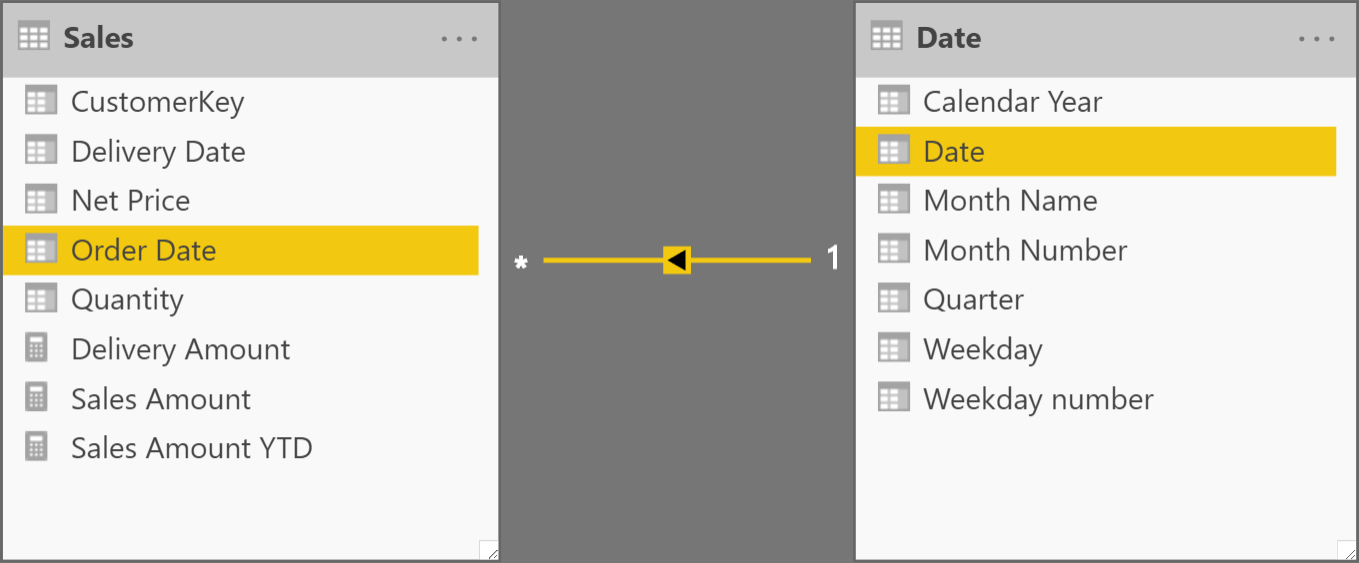
Task: Select the Date field in Date table
Action: pos(1096,151)
